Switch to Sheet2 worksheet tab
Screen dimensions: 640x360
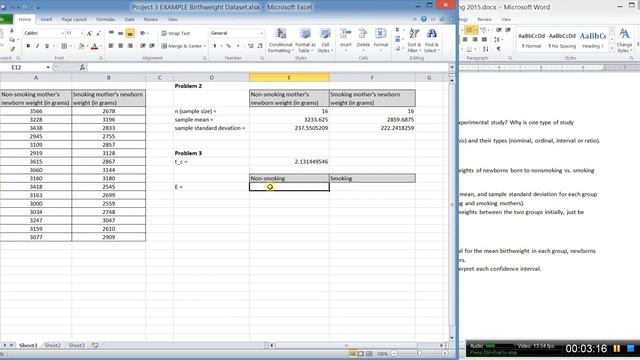pyautogui.click(x=52, y=345)
